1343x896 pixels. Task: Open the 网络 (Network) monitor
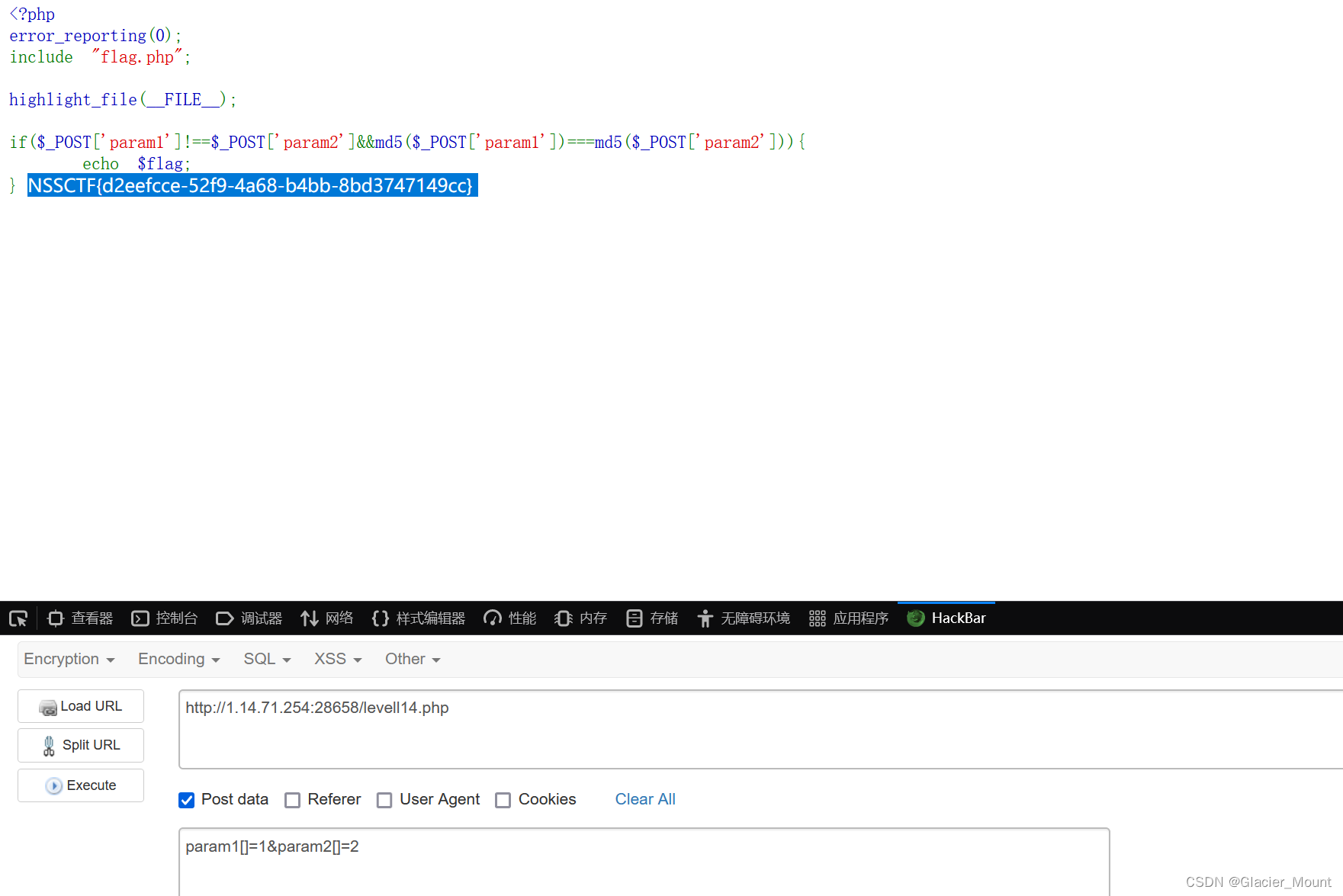click(326, 618)
